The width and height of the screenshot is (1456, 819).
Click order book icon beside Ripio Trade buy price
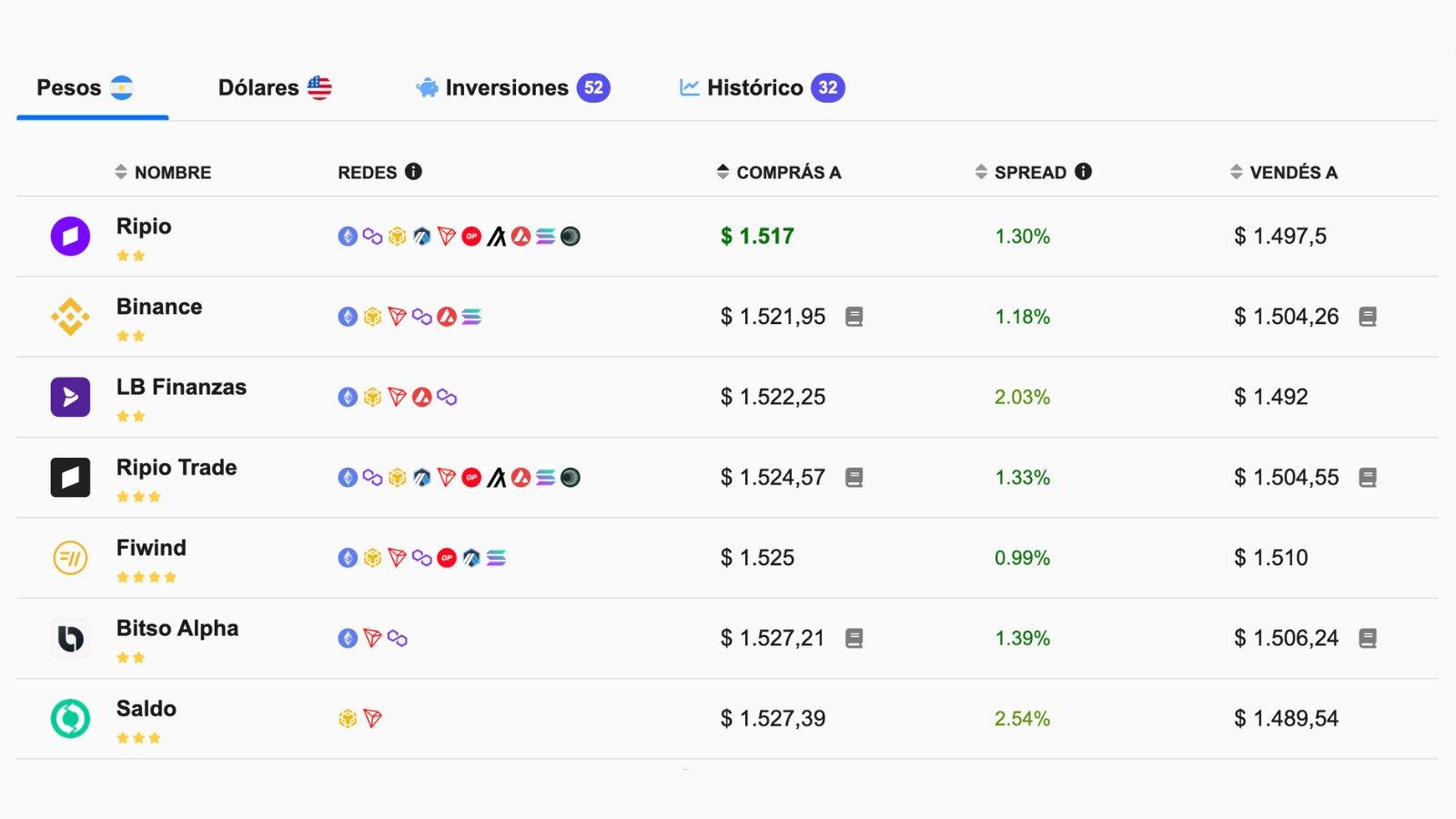[x=854, y=478]
